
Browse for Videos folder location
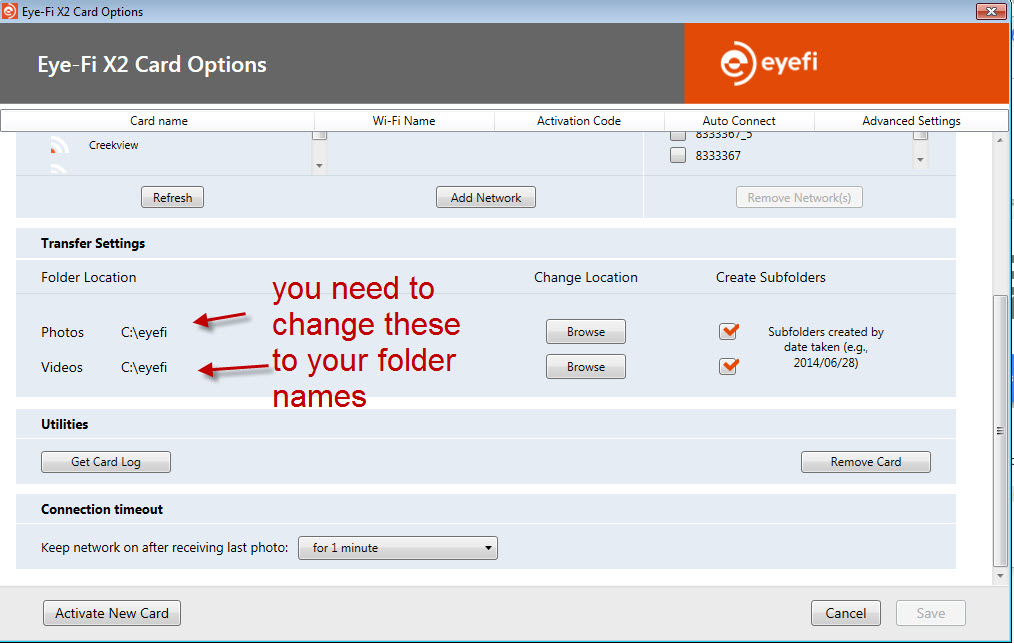point(586,366)
